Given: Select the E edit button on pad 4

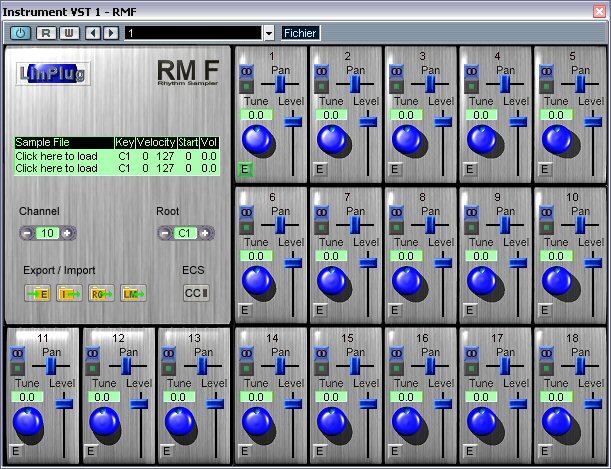Looking at the screenshot, I should (x=470, y=169).
